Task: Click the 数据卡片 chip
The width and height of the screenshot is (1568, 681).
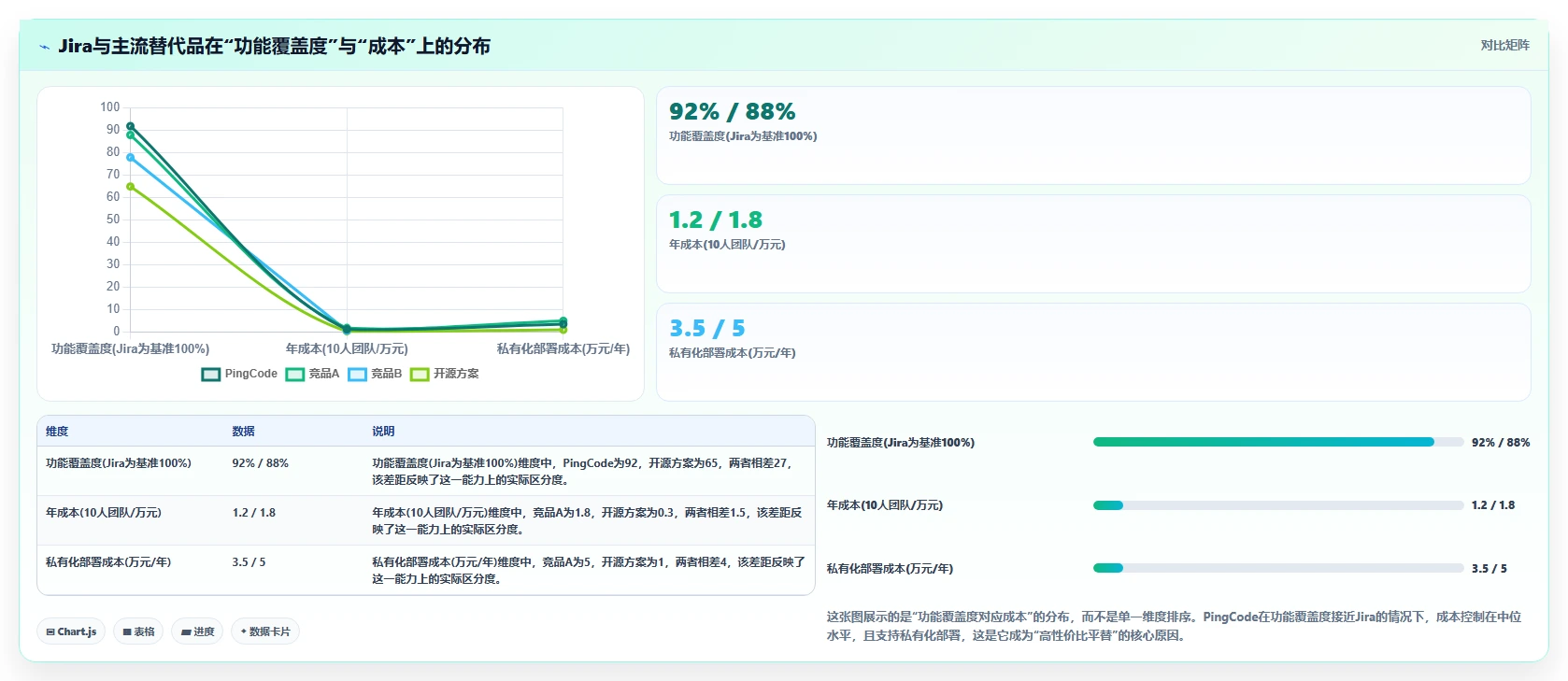Action: (x=265, y=631)
